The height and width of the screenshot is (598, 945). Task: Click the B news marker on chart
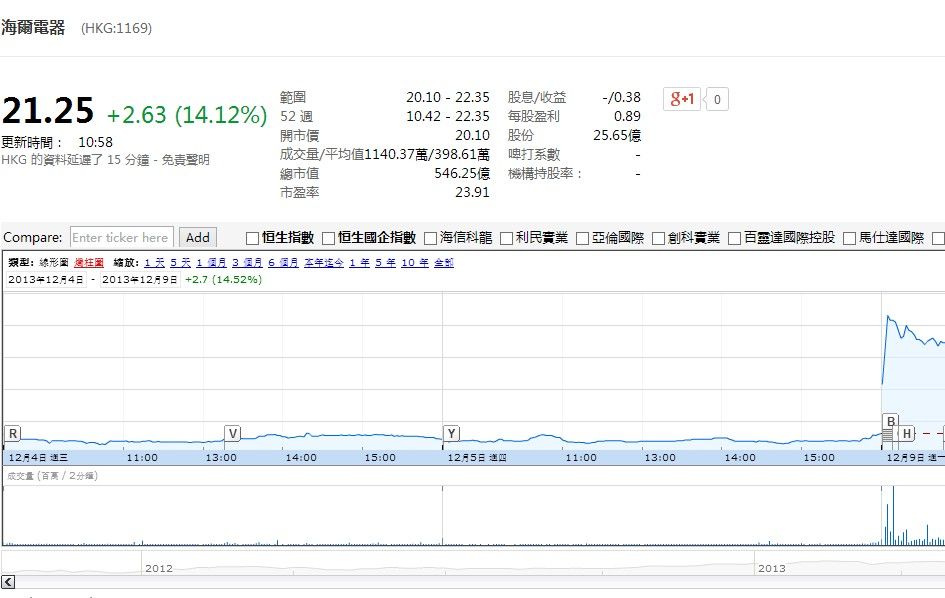pyautogui.click(x=889, y=420)
